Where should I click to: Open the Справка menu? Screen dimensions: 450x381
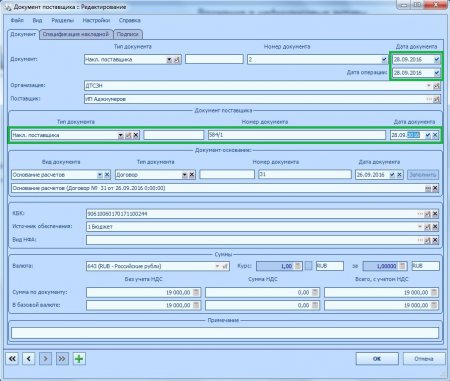(130, 20)
